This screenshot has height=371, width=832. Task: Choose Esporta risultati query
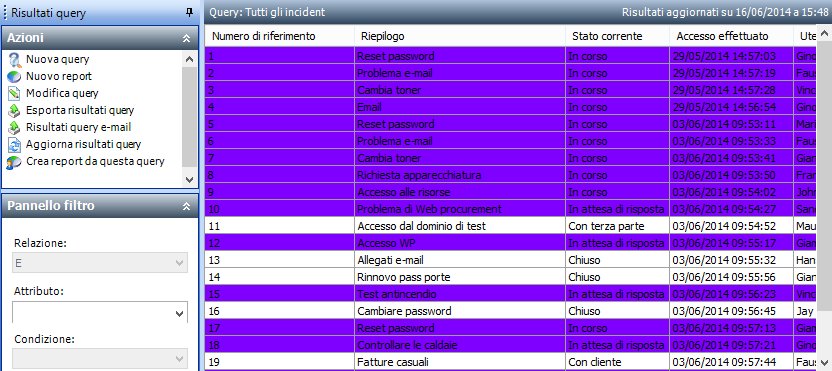80,110
